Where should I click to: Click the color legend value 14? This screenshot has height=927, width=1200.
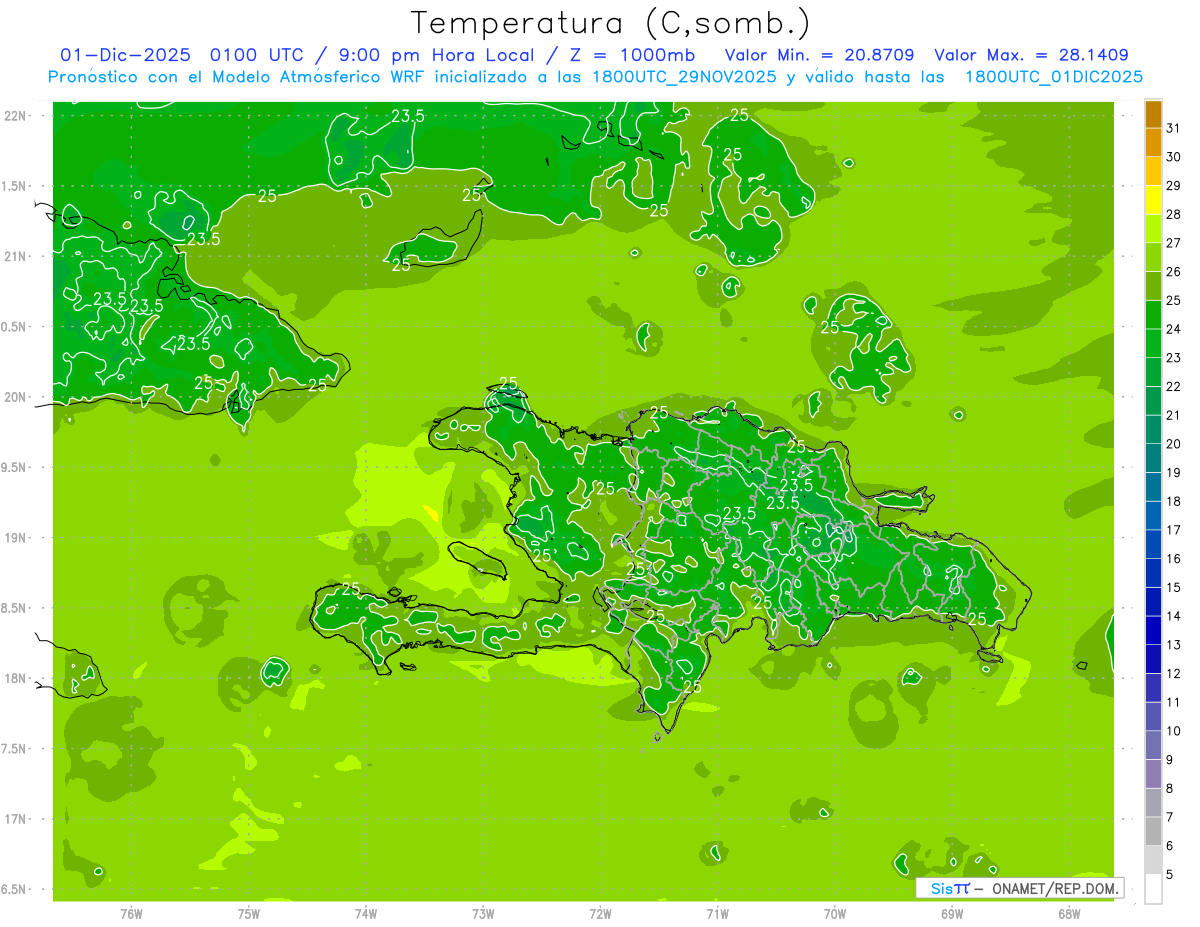[1174, 616]
